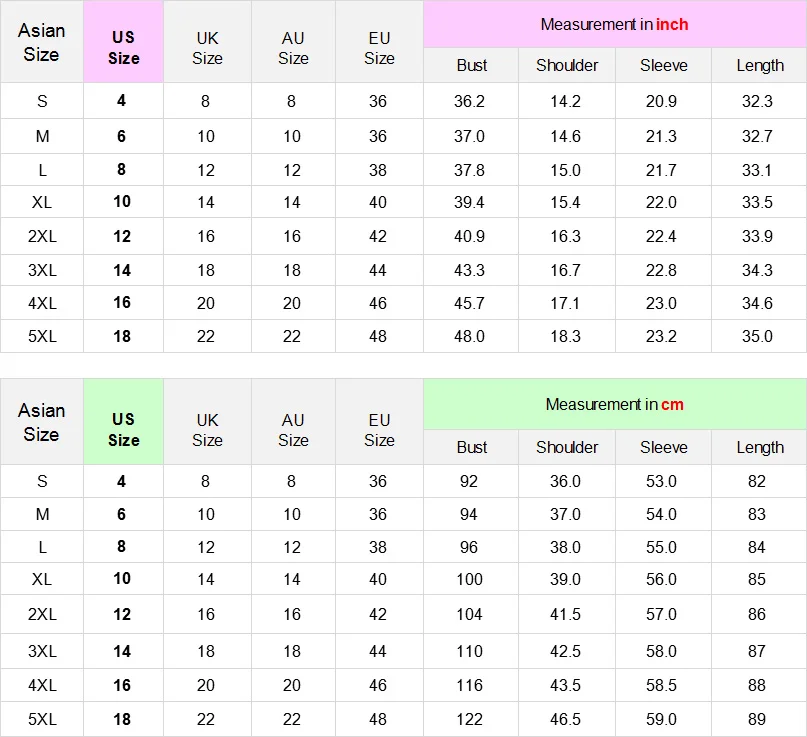Click the Asian Size header in inch table

pos(42,42)
